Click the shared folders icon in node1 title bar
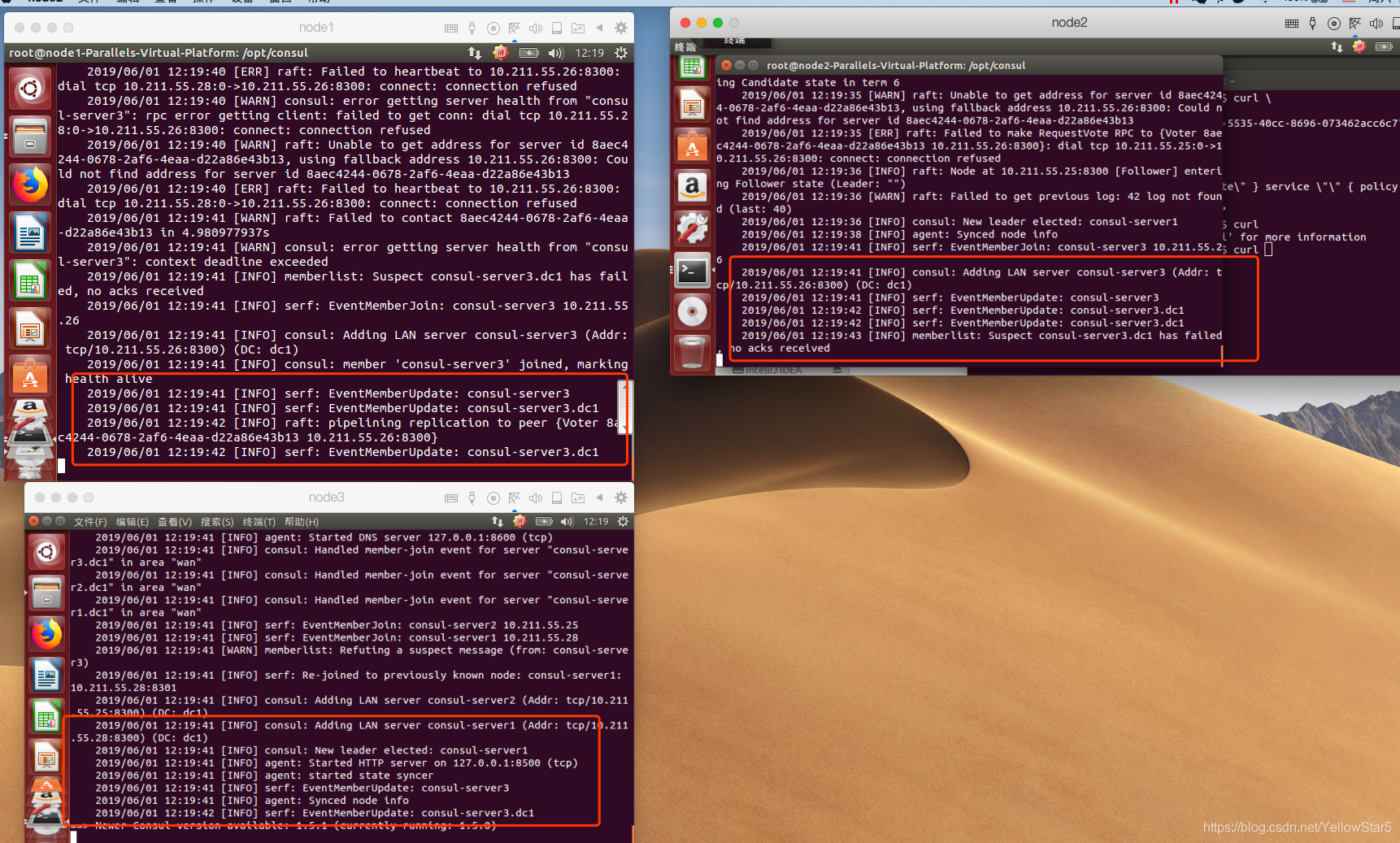 click(x=578, y=28)
